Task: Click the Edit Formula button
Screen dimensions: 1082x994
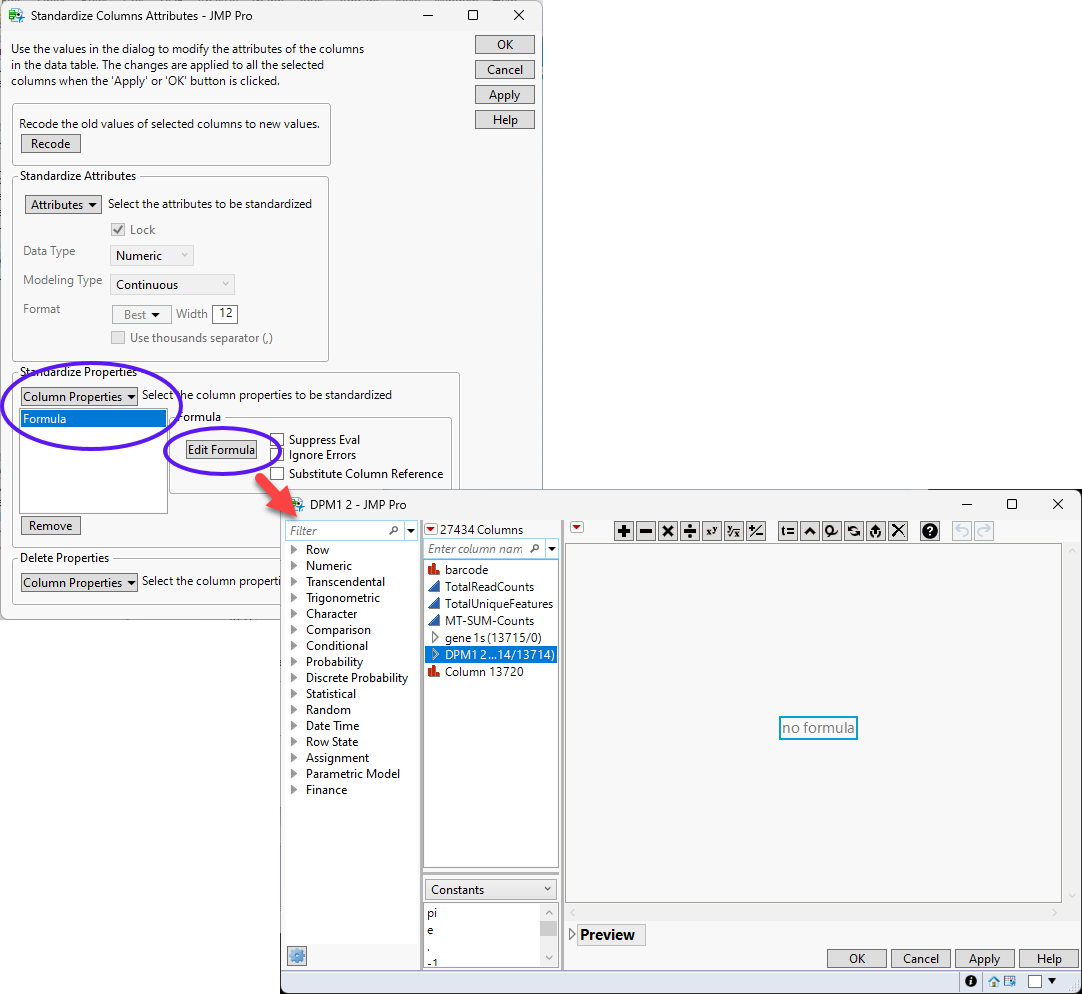Action: 222,449
